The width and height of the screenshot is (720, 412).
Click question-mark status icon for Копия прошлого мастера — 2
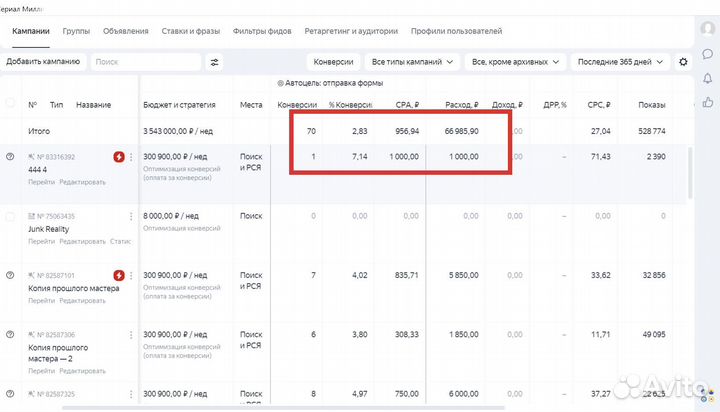coord(10,334)
